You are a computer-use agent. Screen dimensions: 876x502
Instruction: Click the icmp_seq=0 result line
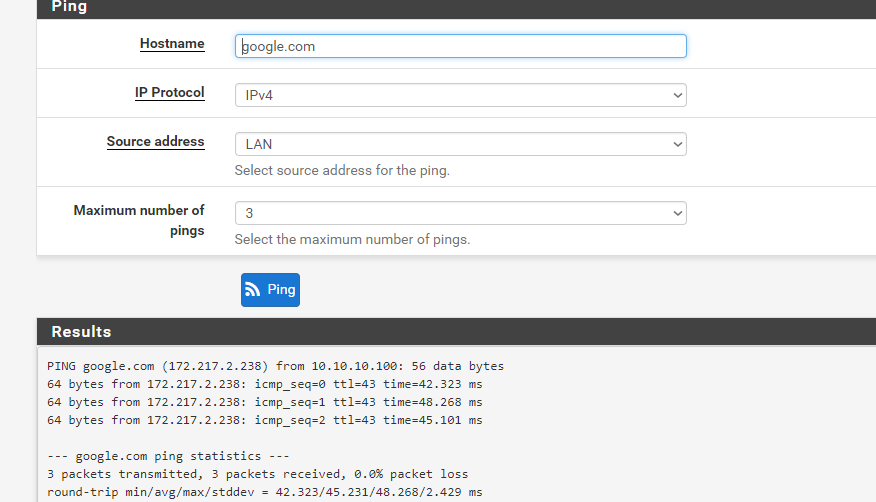click(x=264, y=384)
